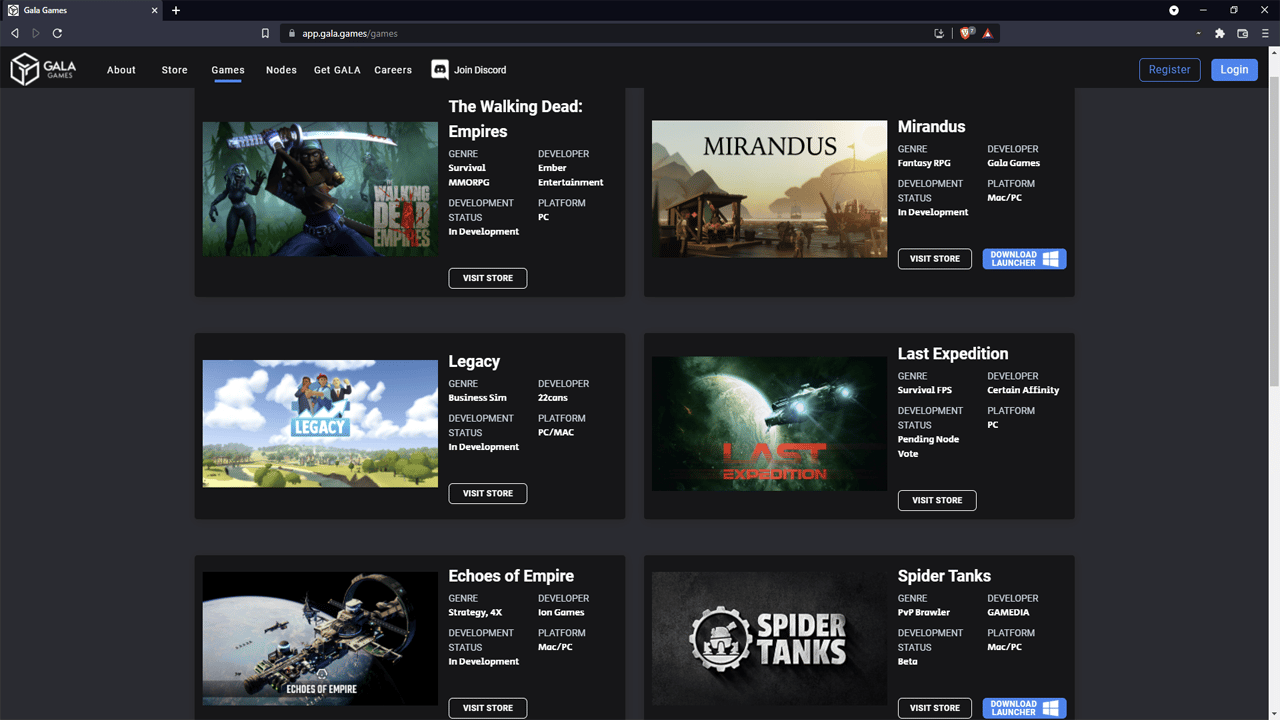Open the Mirandus game thumbnail
This screenshot has width=1280, height=720.
tap(769, 189)
